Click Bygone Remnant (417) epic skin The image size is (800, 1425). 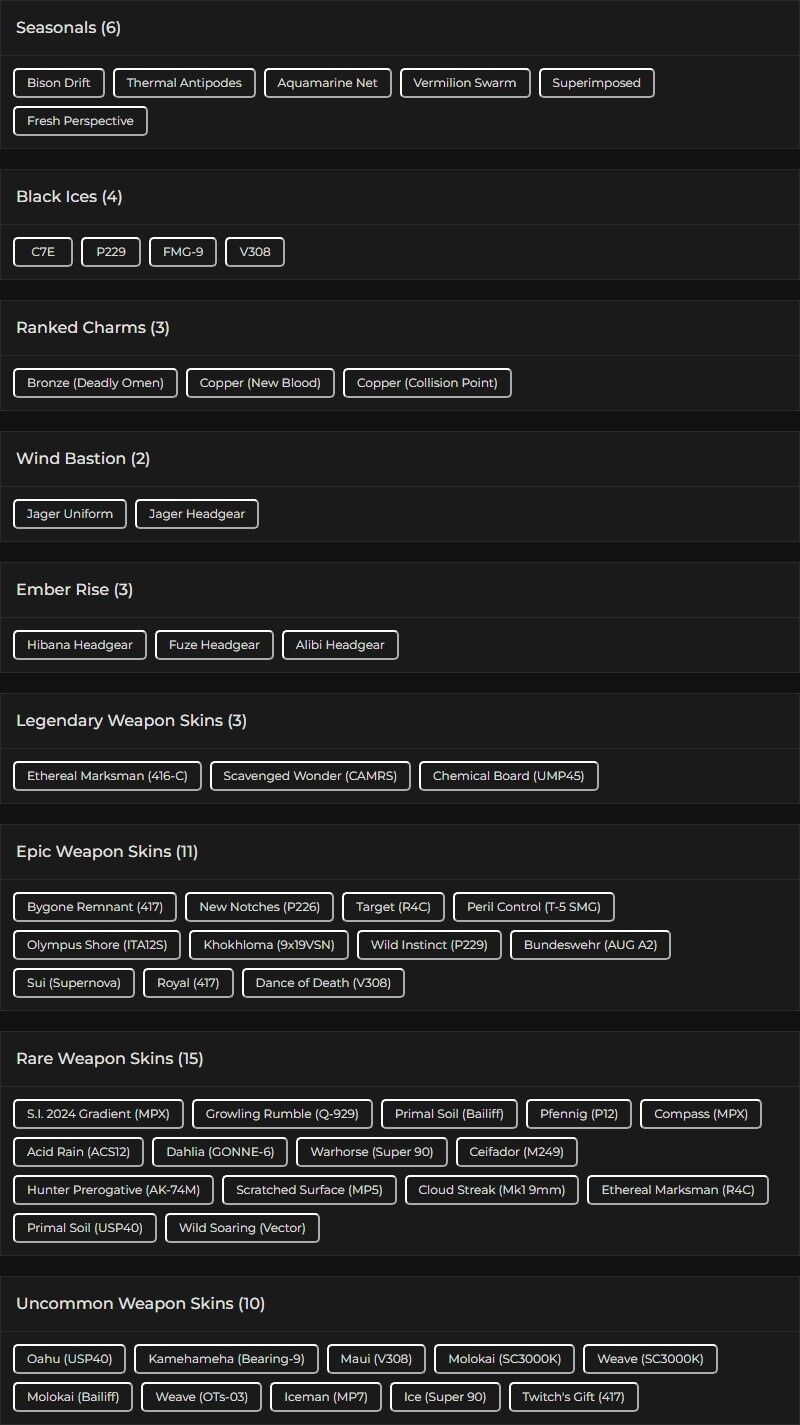95,907
